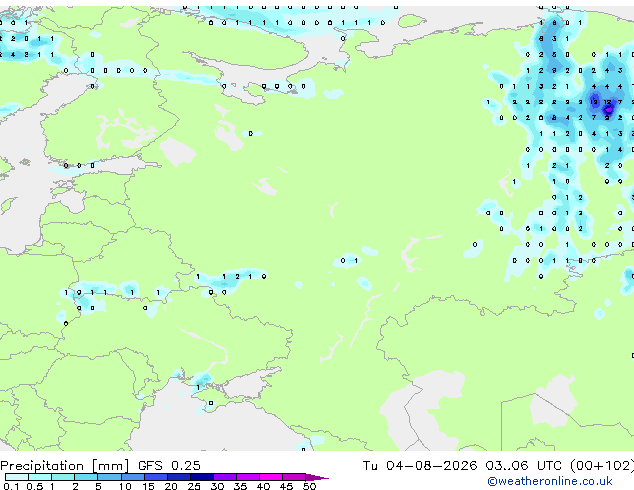Click the 25–30 mm dark navy legend box
The image size is (634, 490).
[201, 477]
